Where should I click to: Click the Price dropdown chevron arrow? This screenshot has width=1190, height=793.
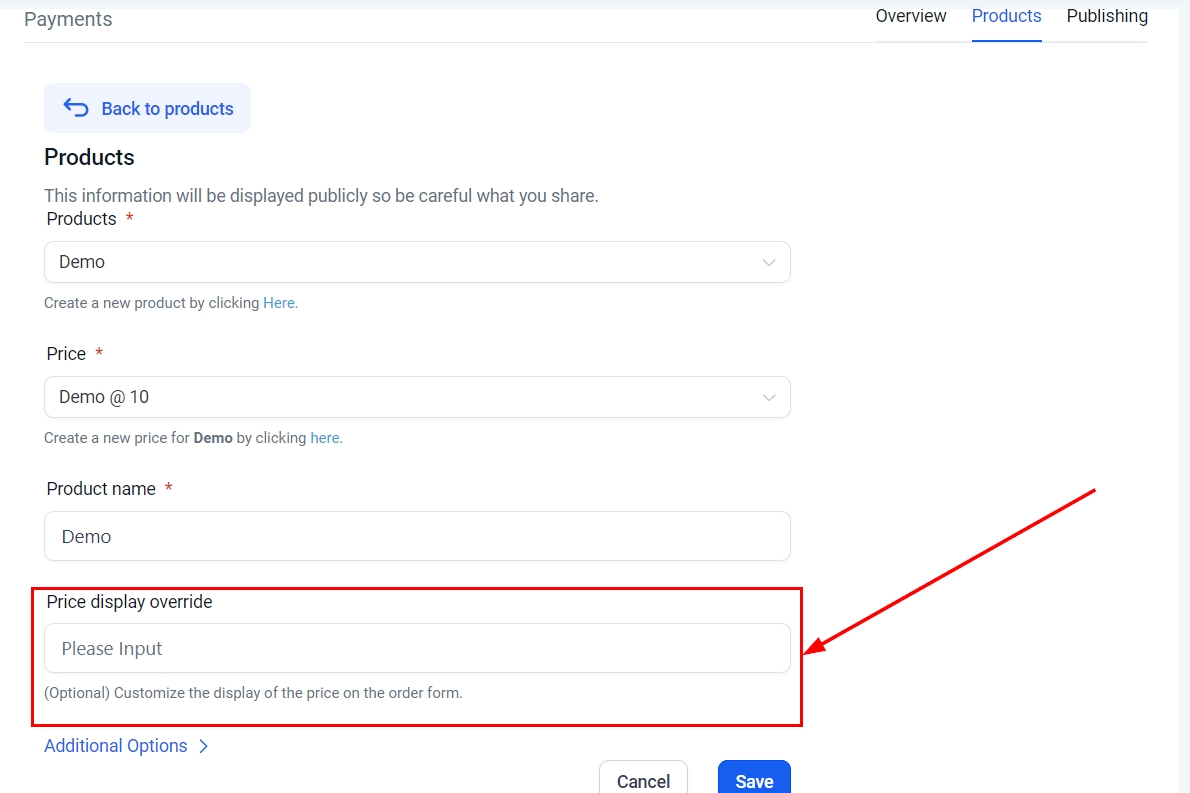click(769, 397)
